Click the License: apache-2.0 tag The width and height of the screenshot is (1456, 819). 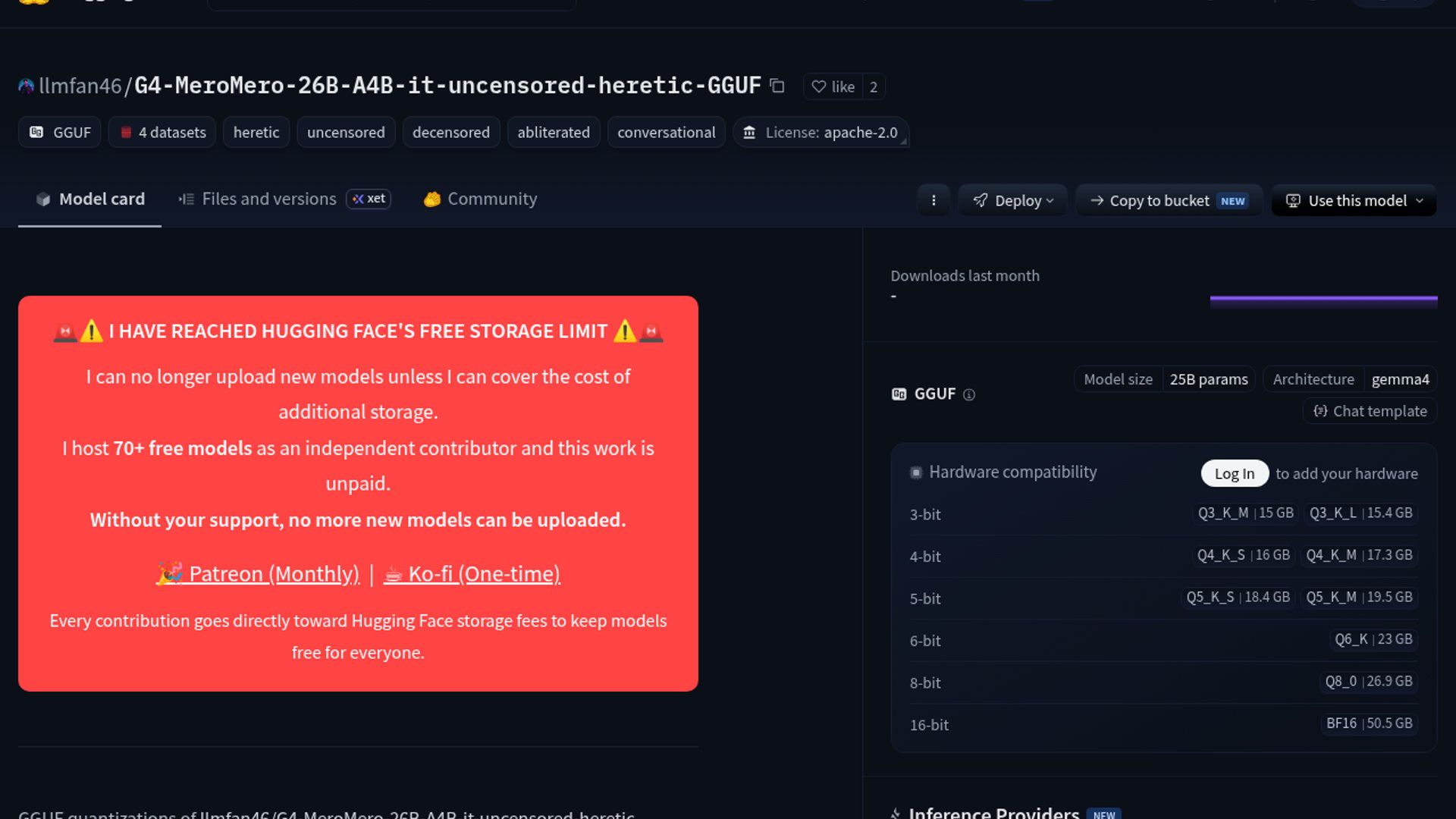(821, 132)
